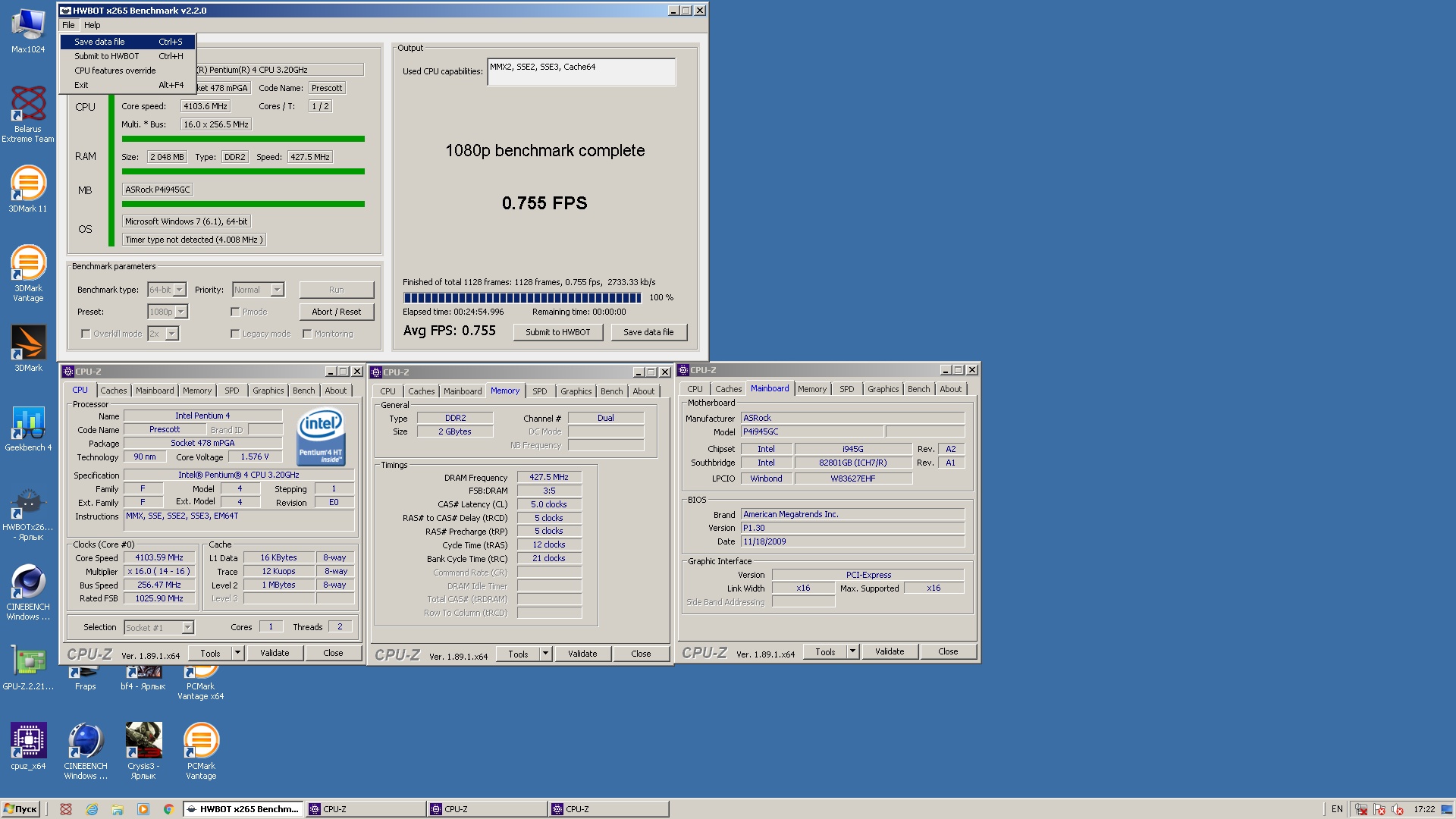Open Bench tab in Mainboard CPU-Z window
This screenshot has height=819, width=1456.
coord(918,389)
